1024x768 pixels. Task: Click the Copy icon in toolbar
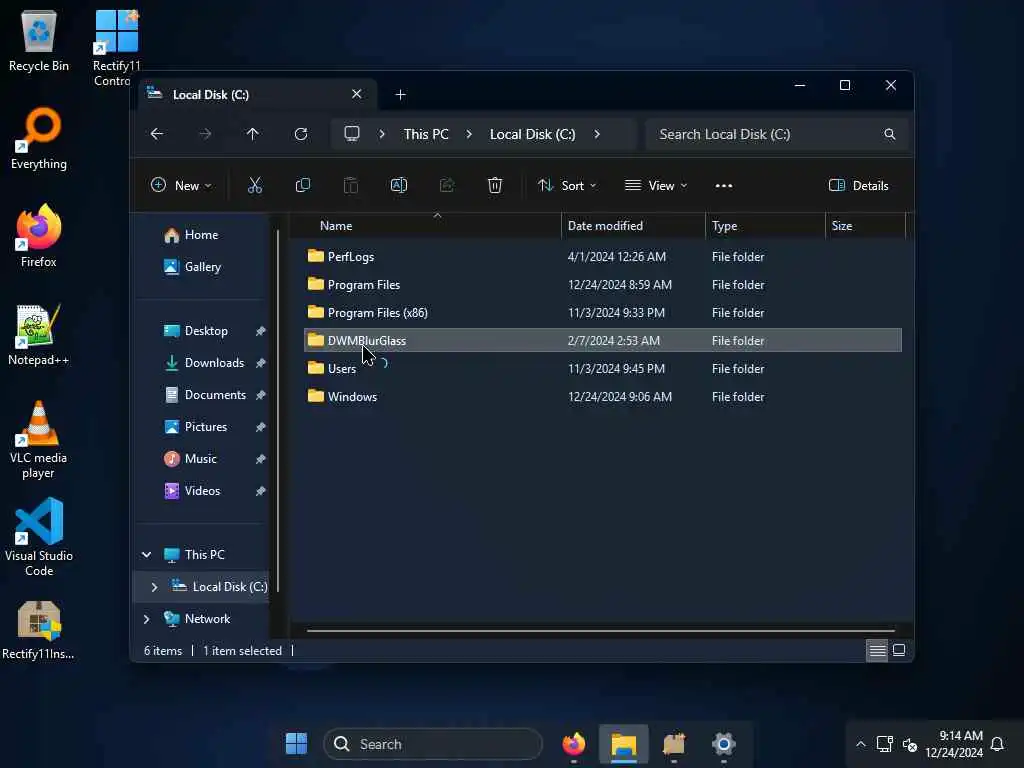tap(302, 185)
